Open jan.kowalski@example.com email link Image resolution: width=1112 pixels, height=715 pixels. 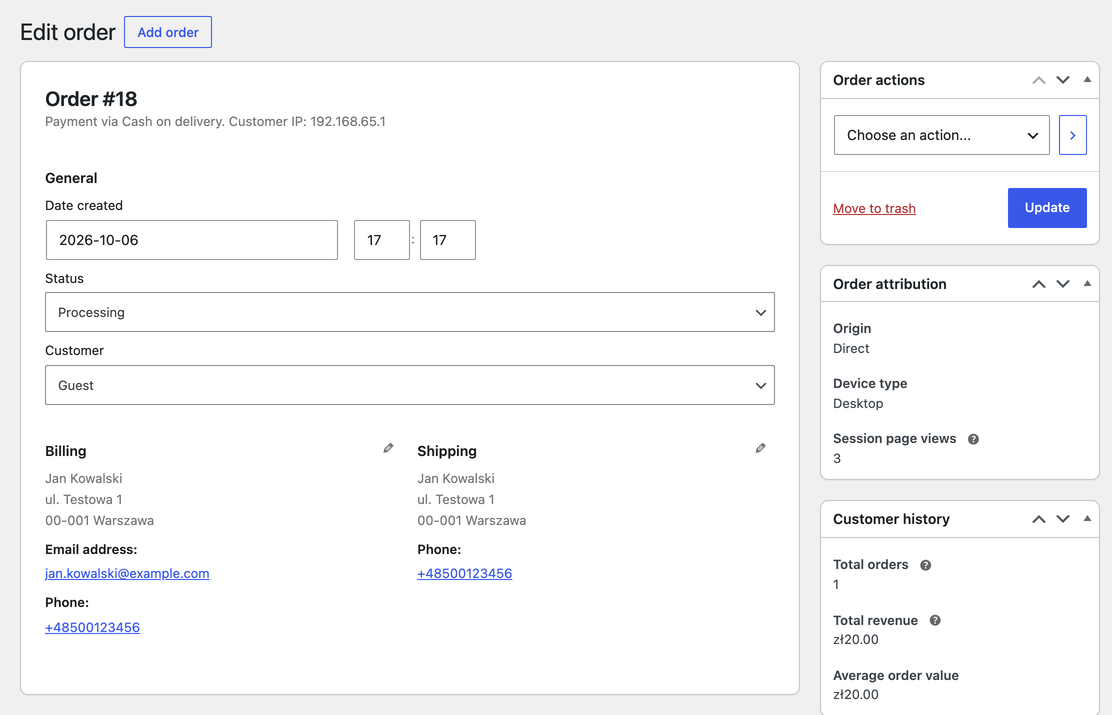127,573
